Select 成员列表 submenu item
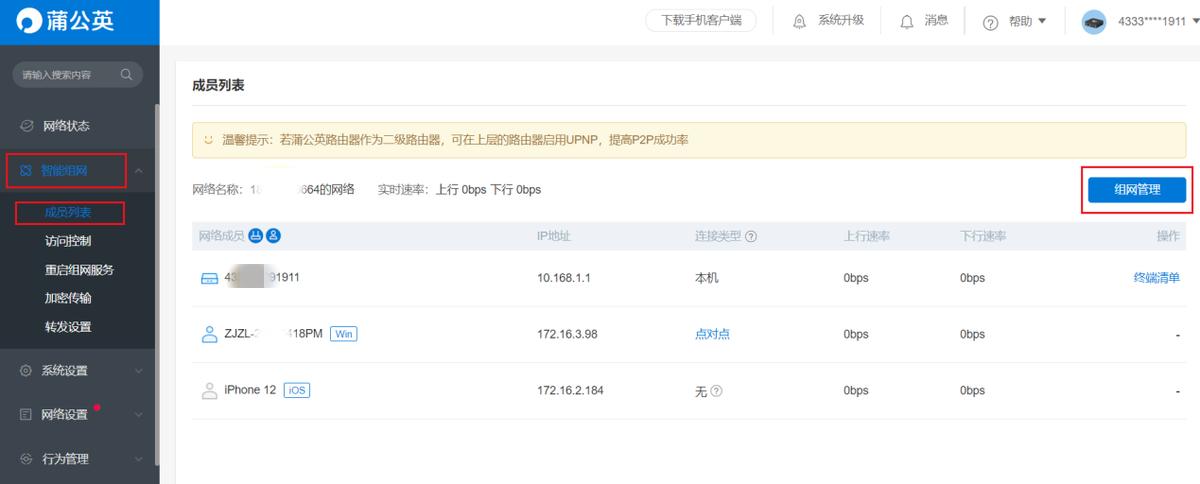Image resolution: width=1200 pixels, height=484 pixels. (68, 213)
